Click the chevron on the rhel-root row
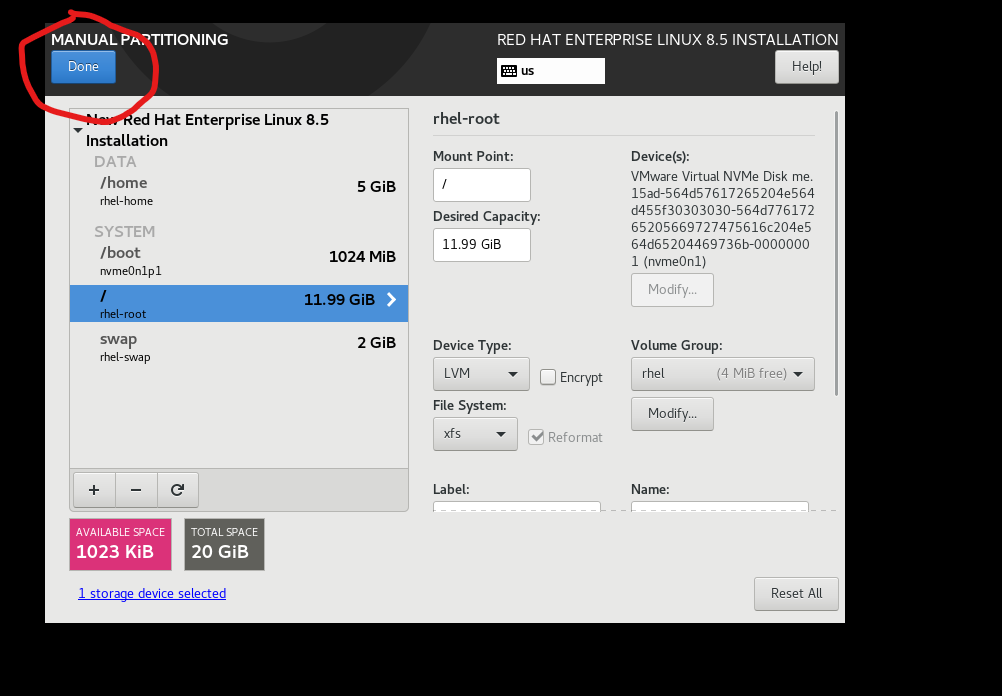 (392, 300)
